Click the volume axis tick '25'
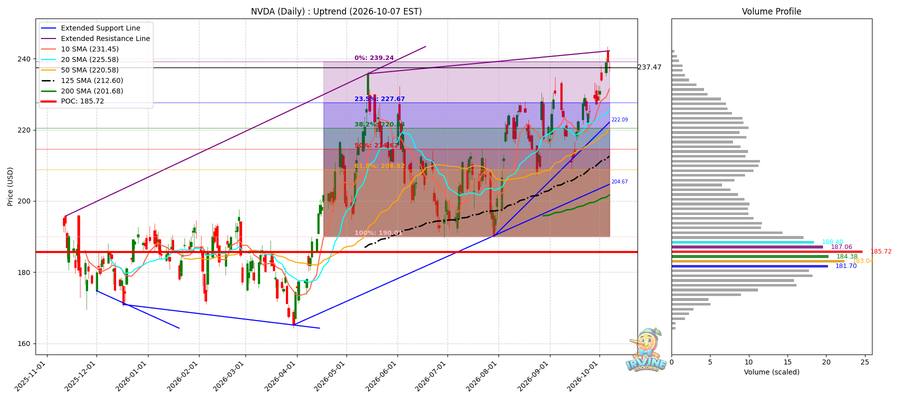Image resolution: width=900 pixels, height=400 pixels. tap(865, 362)
